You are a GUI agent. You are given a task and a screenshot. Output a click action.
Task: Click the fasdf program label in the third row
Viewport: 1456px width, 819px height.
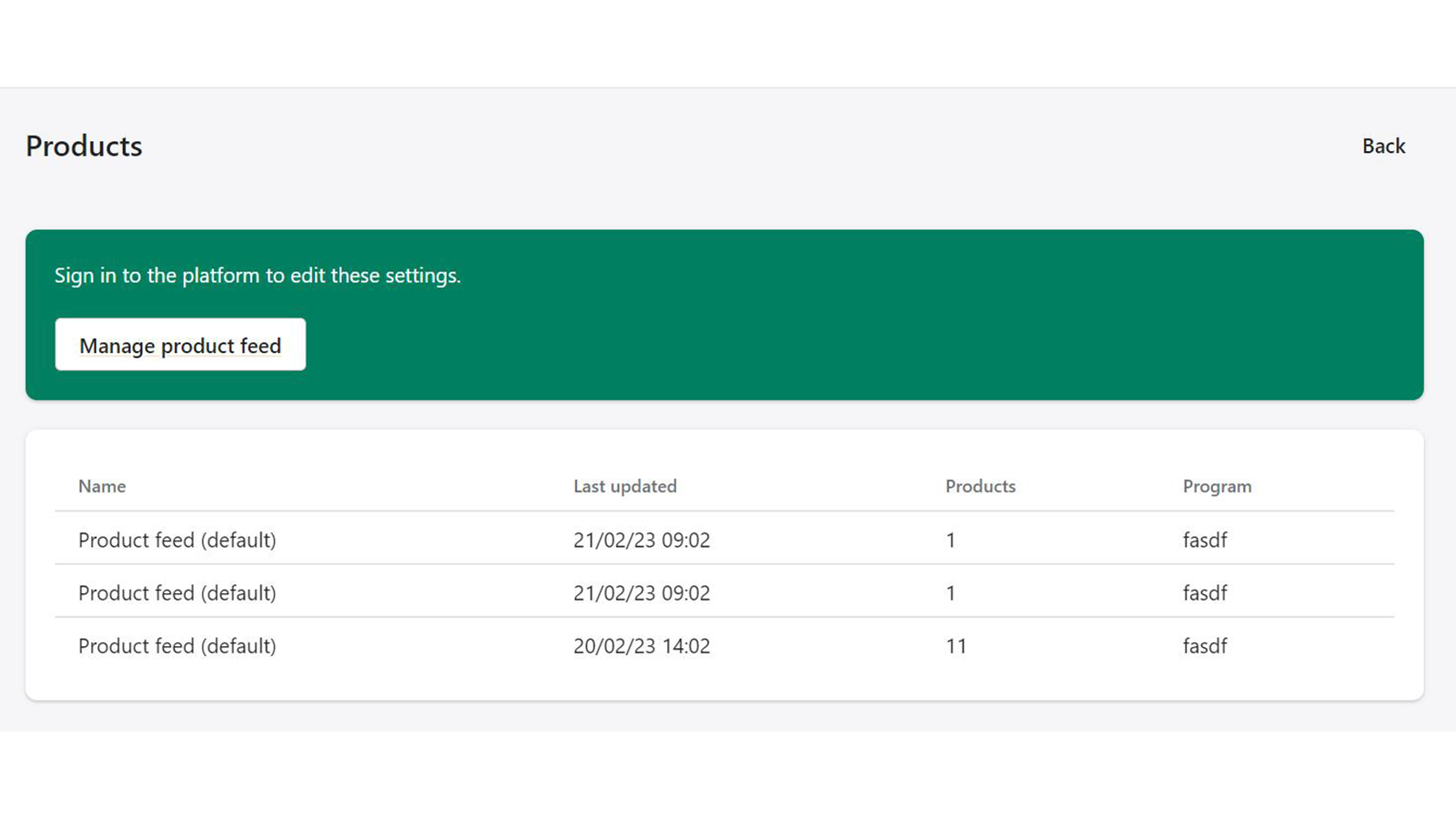point(1204,646)
